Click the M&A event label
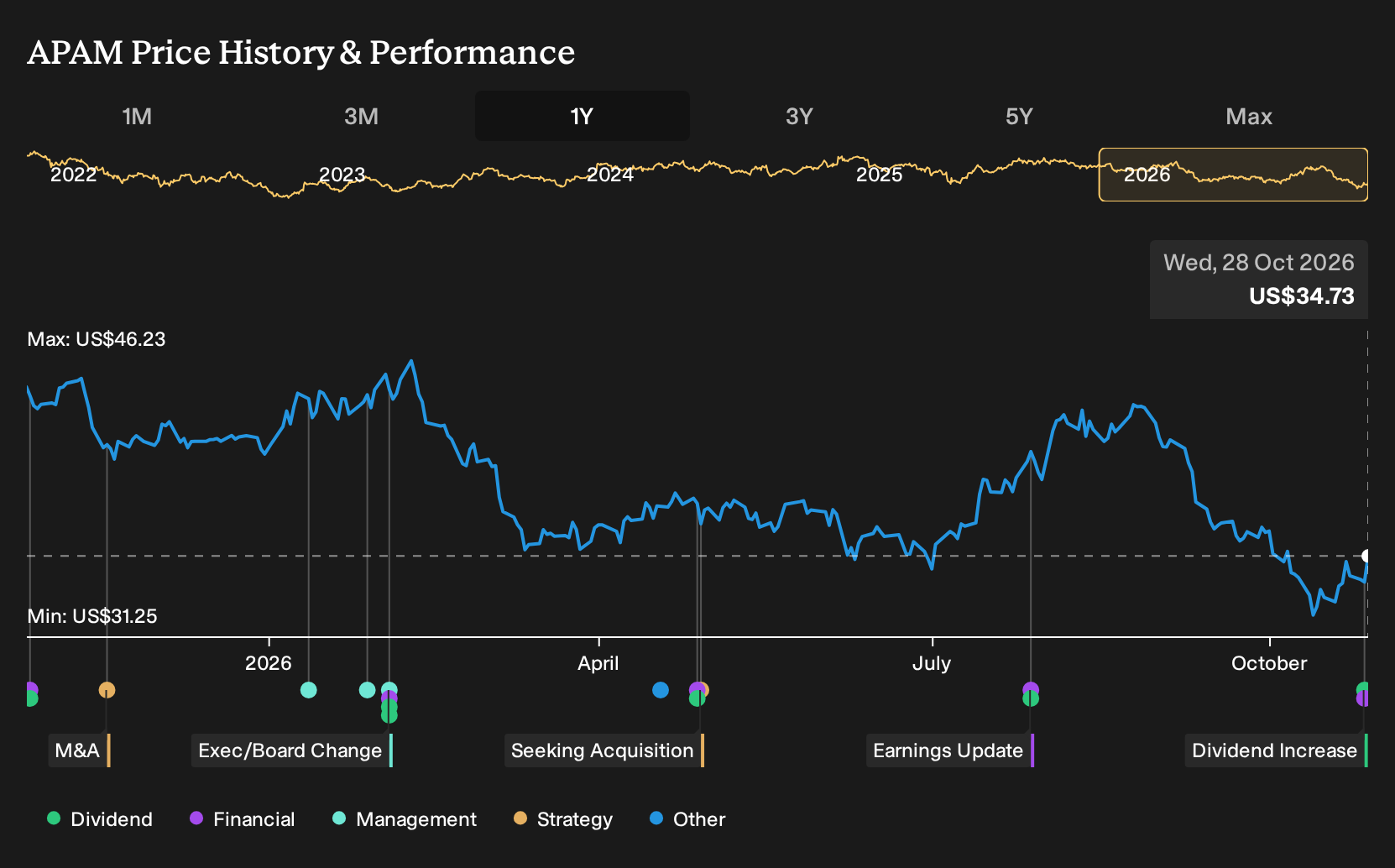 (x=79, y=750)
